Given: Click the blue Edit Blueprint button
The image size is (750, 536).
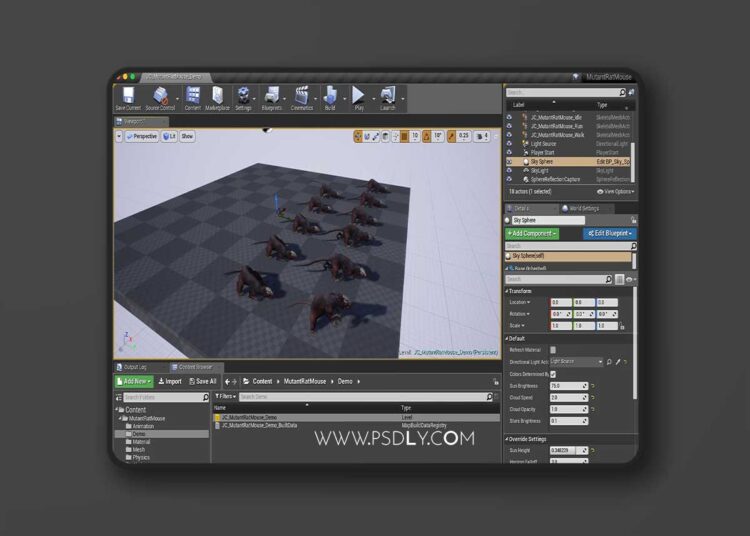Looking at the screenshot, I should tap(609, 234).
